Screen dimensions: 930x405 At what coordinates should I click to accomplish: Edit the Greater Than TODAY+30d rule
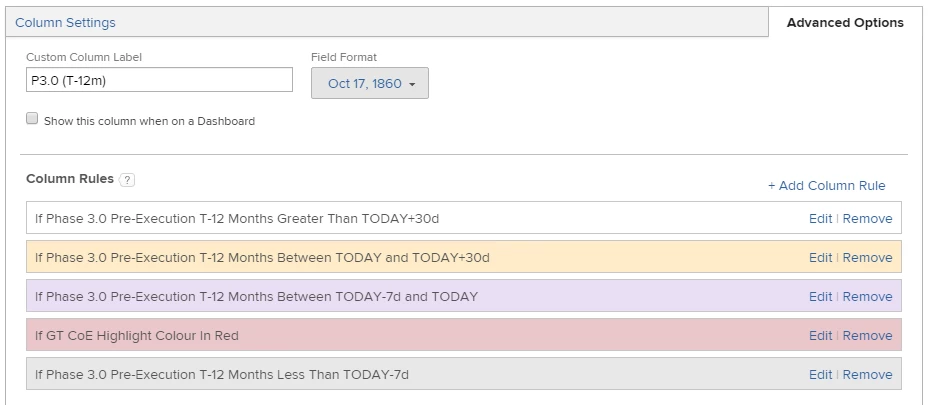820,218
